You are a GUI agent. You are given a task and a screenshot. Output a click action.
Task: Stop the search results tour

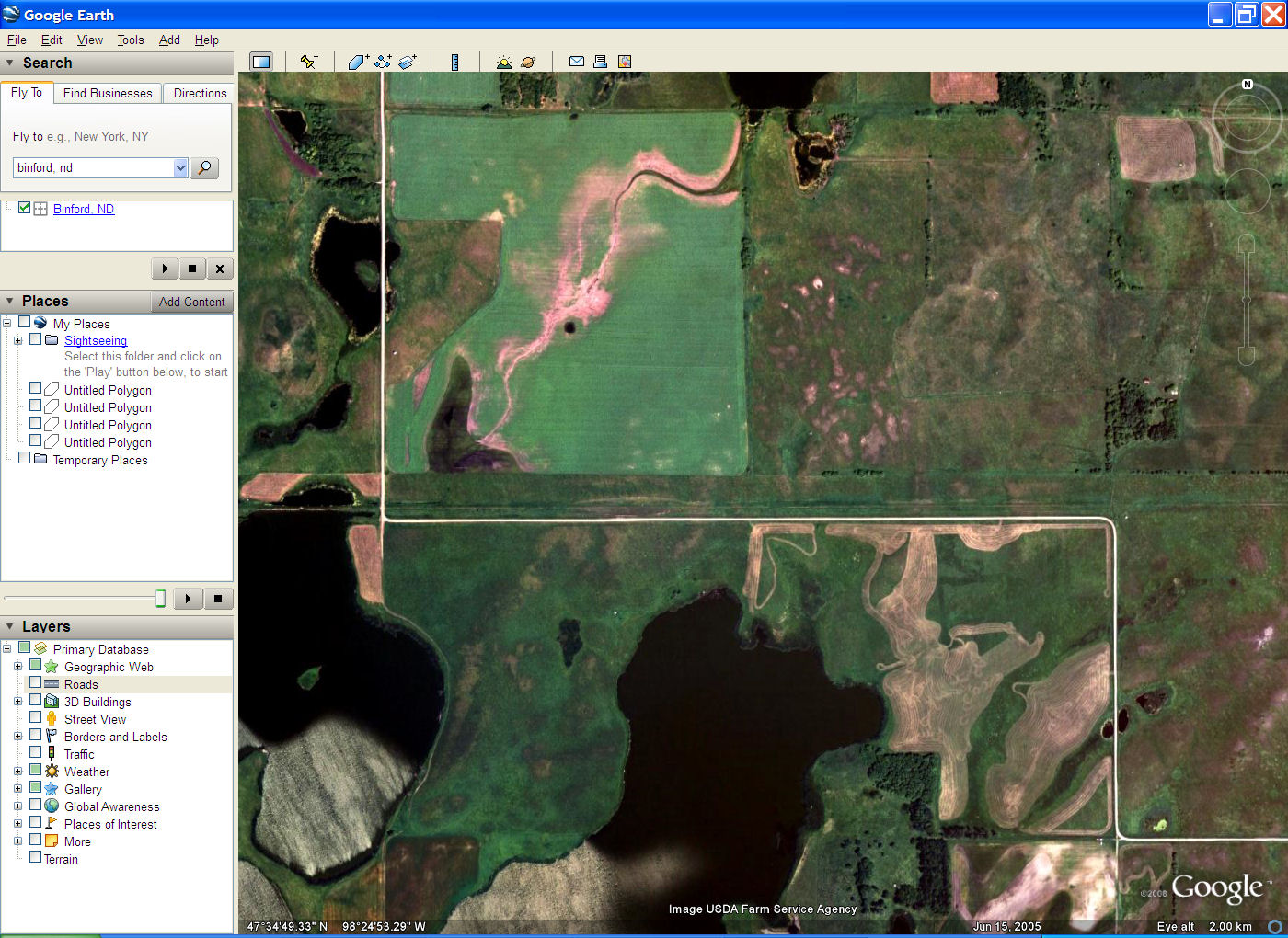click(x=192, y=269)
